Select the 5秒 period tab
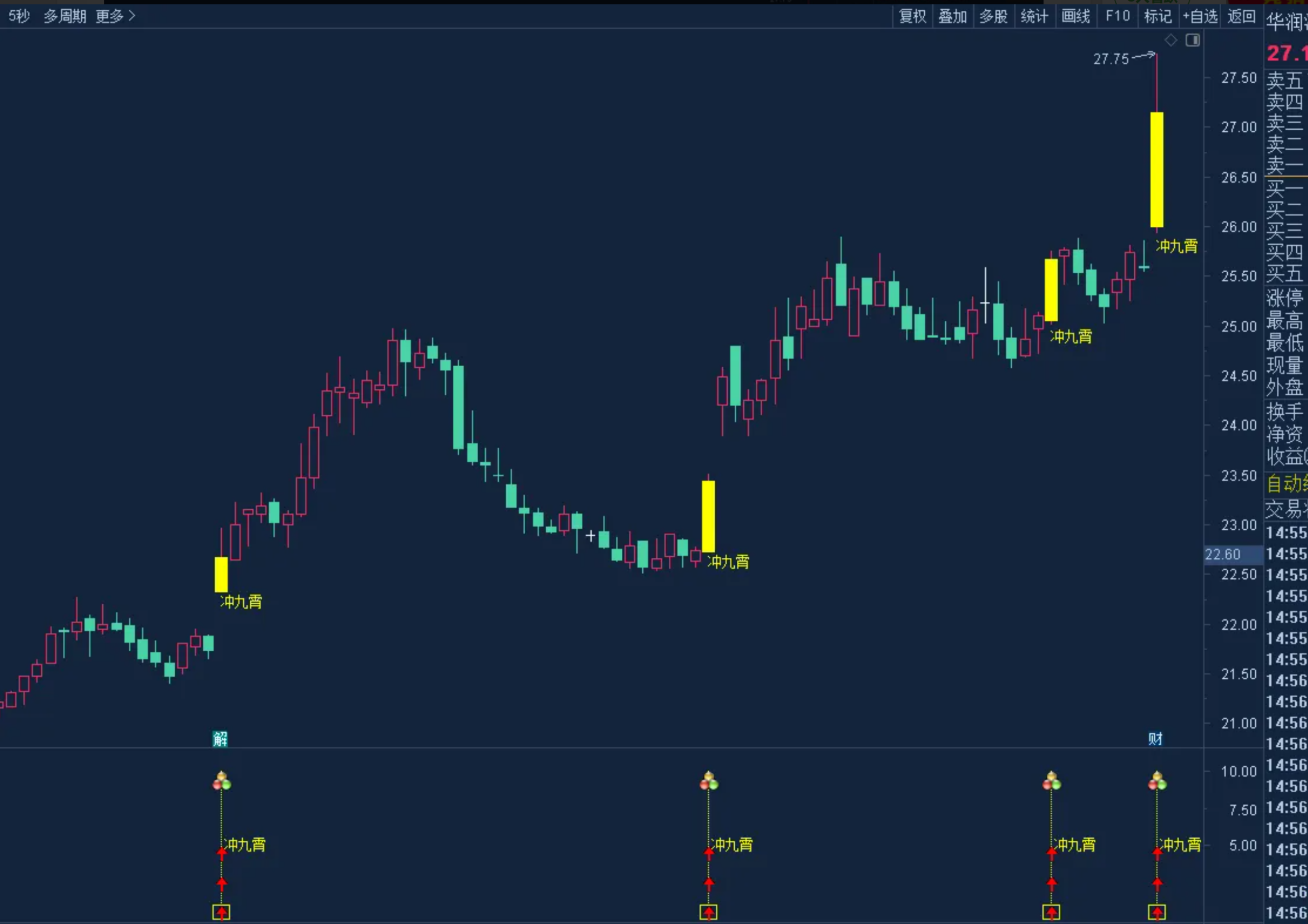Viewport: 1308px width, 924px height. point(19,16)
